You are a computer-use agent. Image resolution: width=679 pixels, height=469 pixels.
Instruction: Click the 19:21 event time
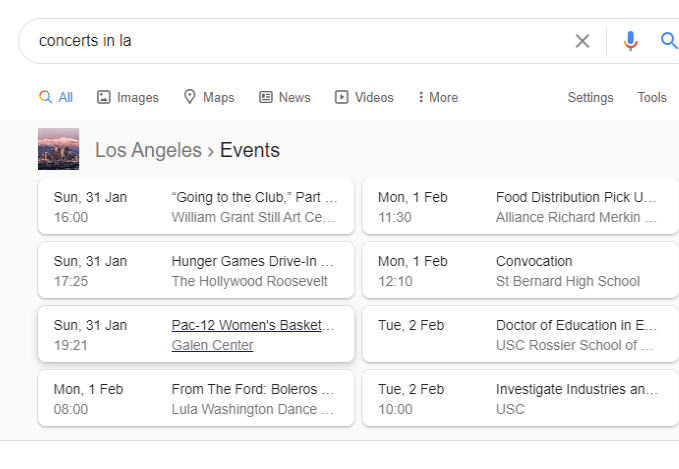(x=71, y=345)
